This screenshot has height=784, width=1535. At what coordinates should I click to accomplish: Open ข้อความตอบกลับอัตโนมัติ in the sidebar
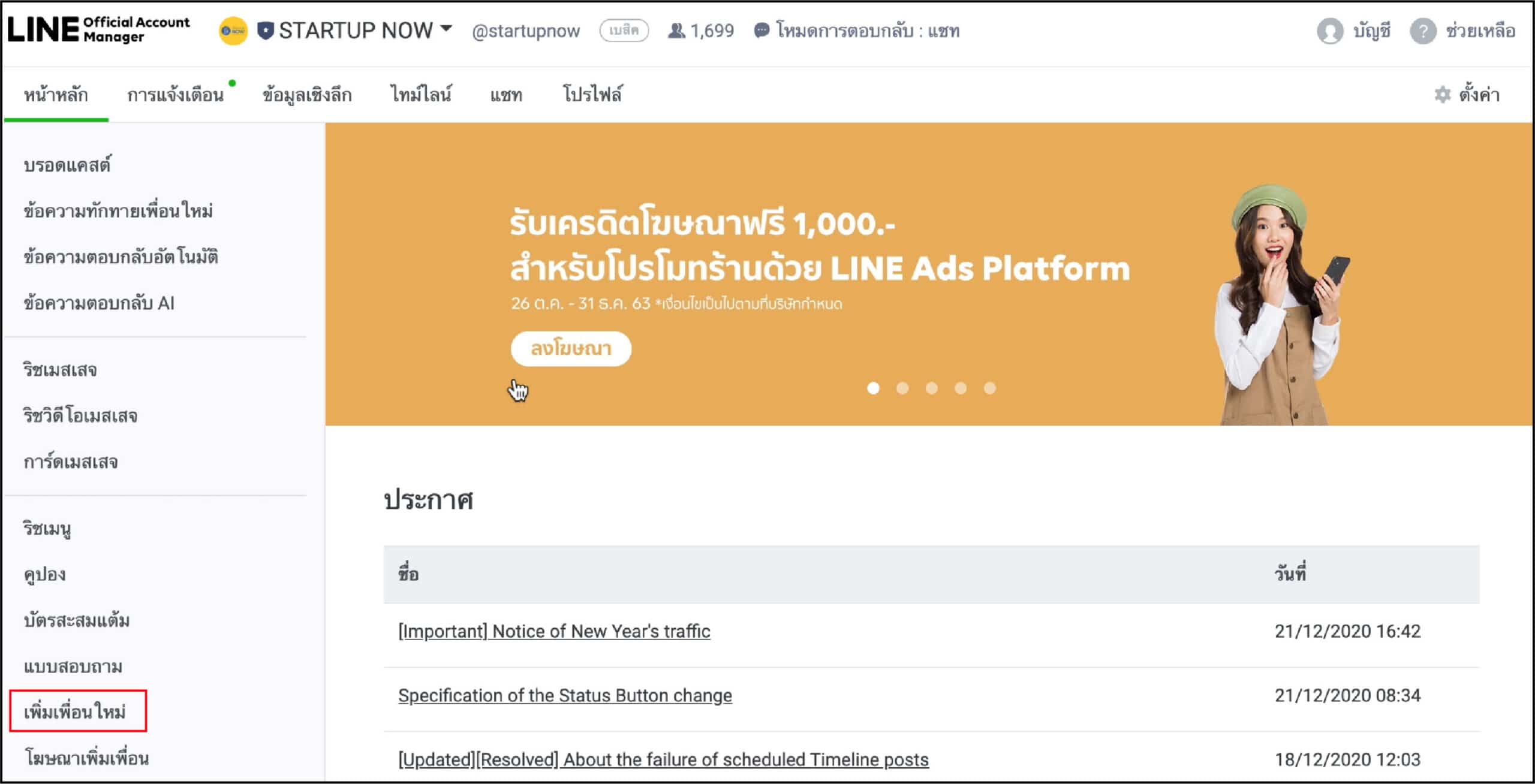click(121, 257)
